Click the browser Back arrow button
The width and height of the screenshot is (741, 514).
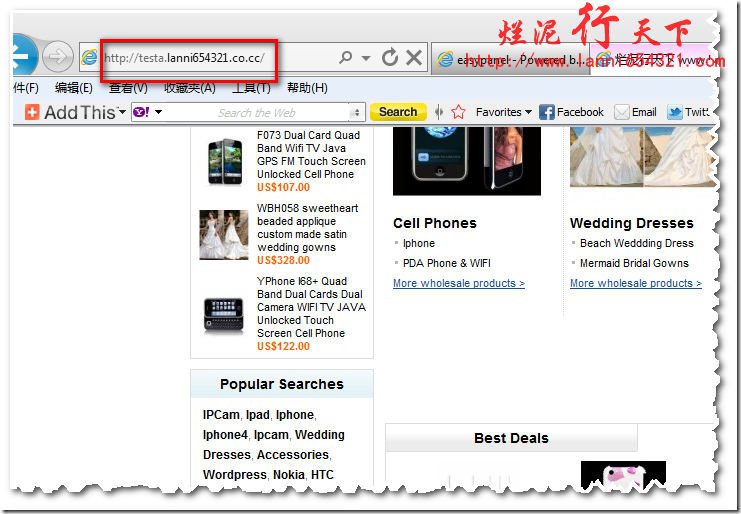coord(24,56)
